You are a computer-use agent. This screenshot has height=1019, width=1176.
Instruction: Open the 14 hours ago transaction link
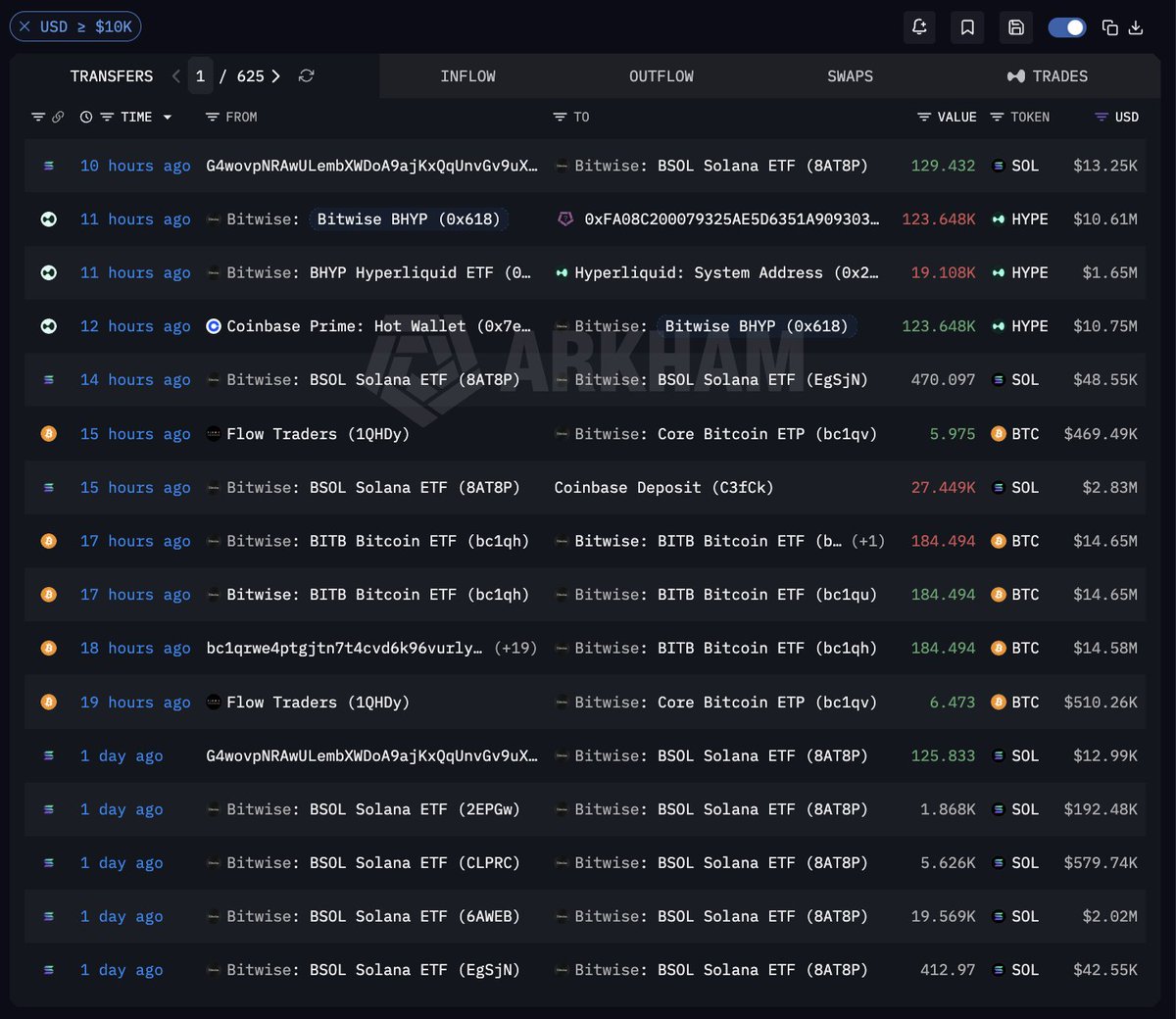tap(135, 380)
